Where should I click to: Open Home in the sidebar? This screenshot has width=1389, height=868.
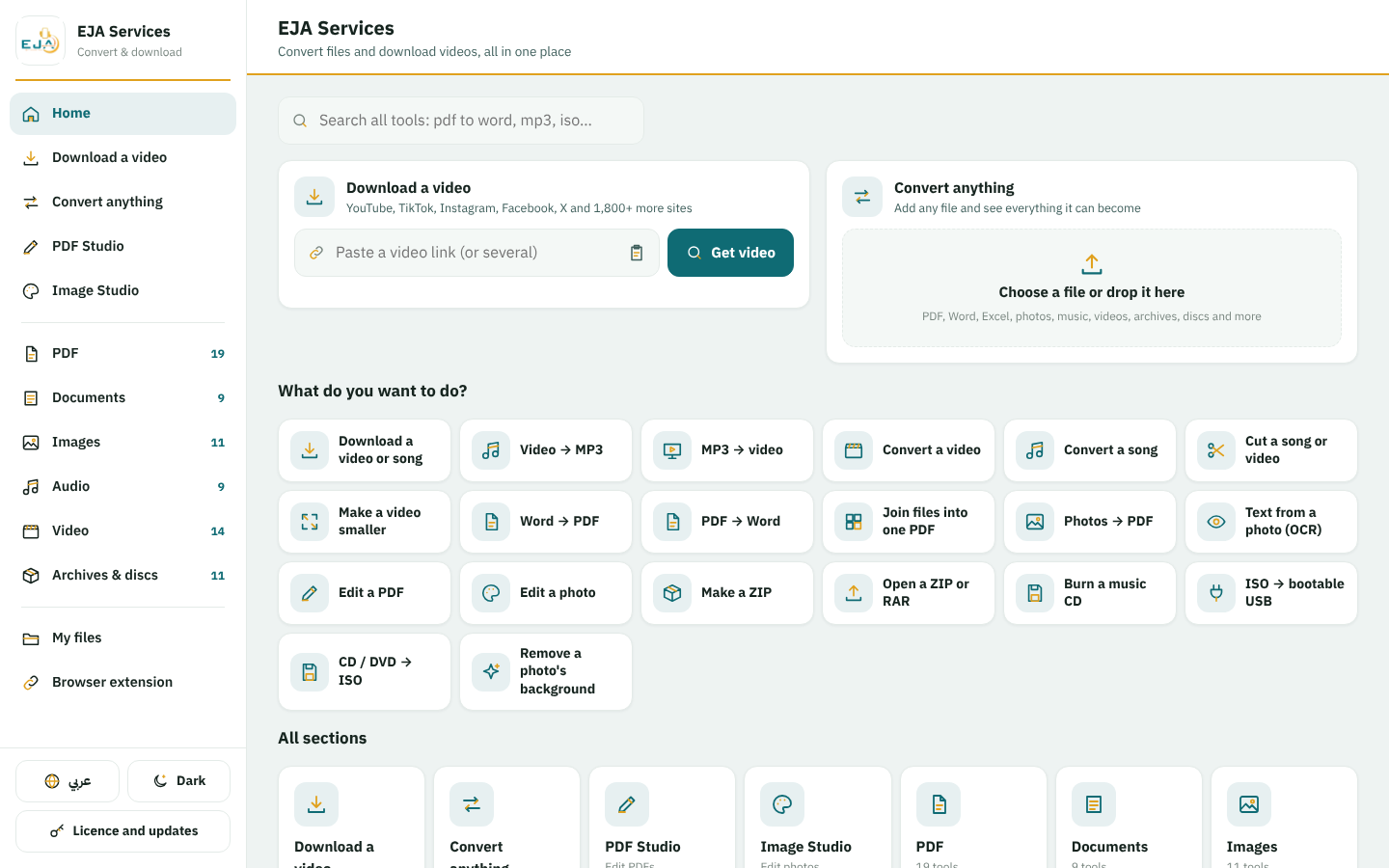123,114
